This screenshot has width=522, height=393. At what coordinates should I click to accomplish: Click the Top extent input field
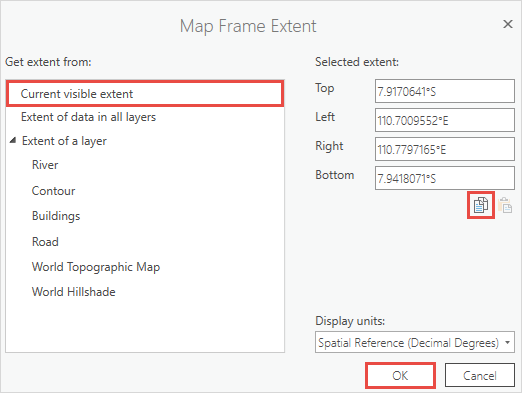(x=445, y=91)
